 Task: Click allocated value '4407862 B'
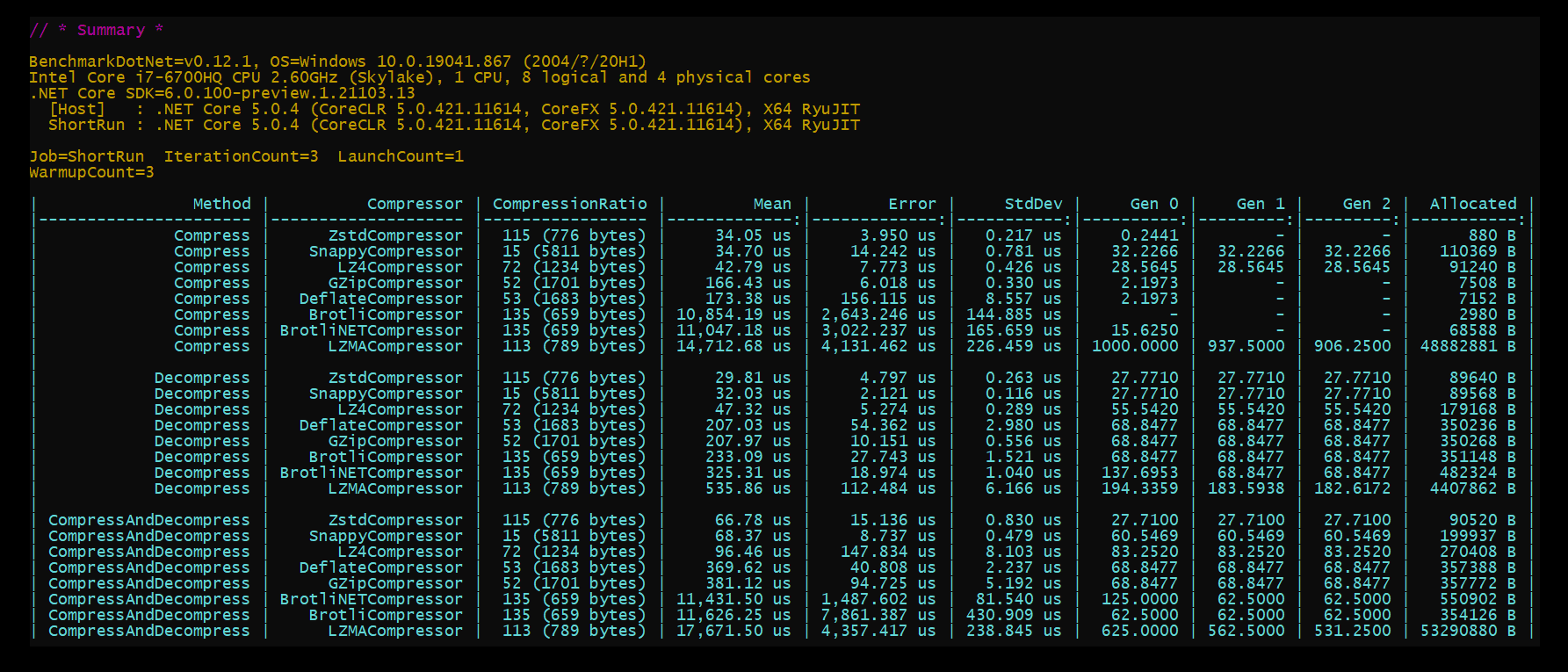click(x=1473, y=488)
